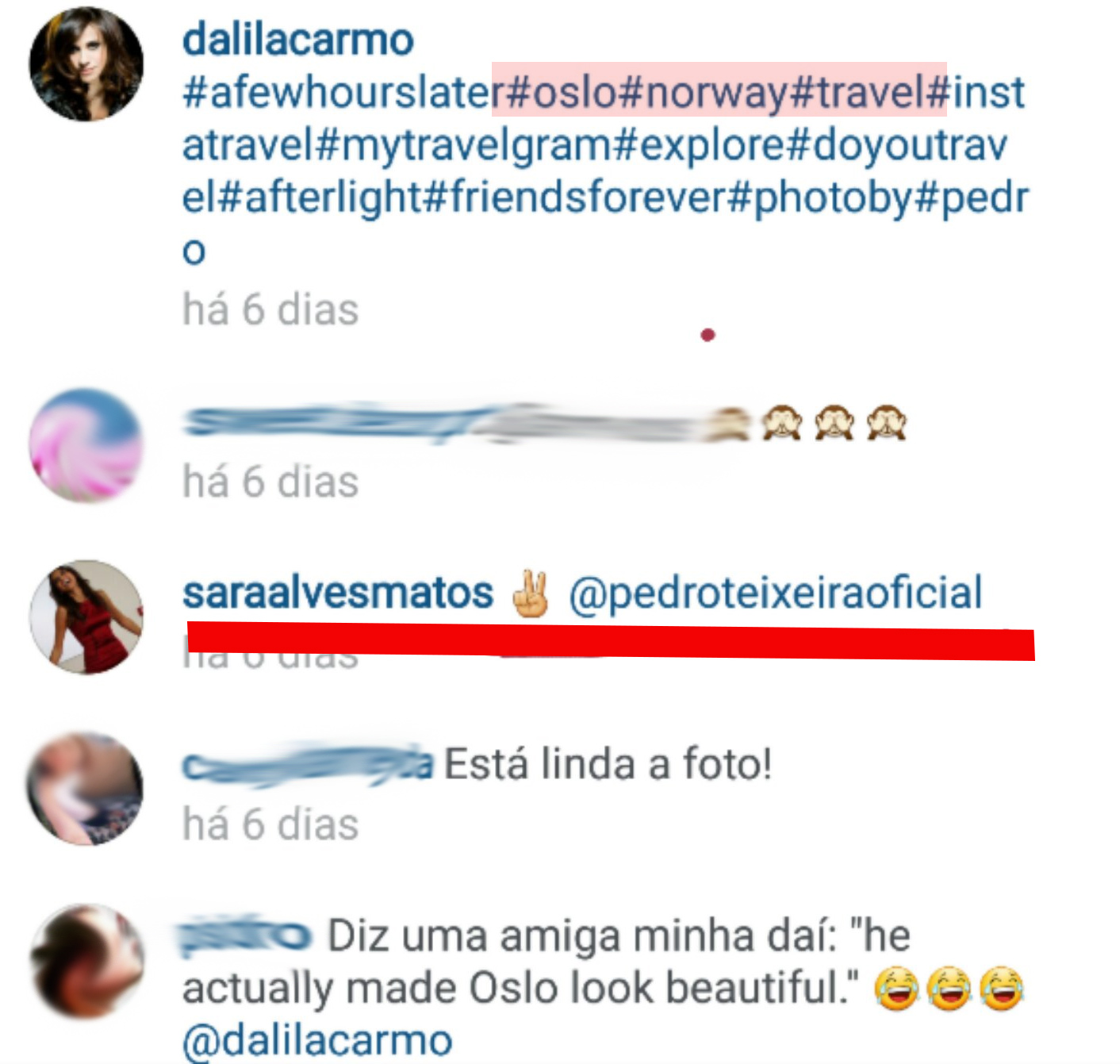Tap the saraalvesmatos username
This screenshot has width=1120, height=1064.
338,593
